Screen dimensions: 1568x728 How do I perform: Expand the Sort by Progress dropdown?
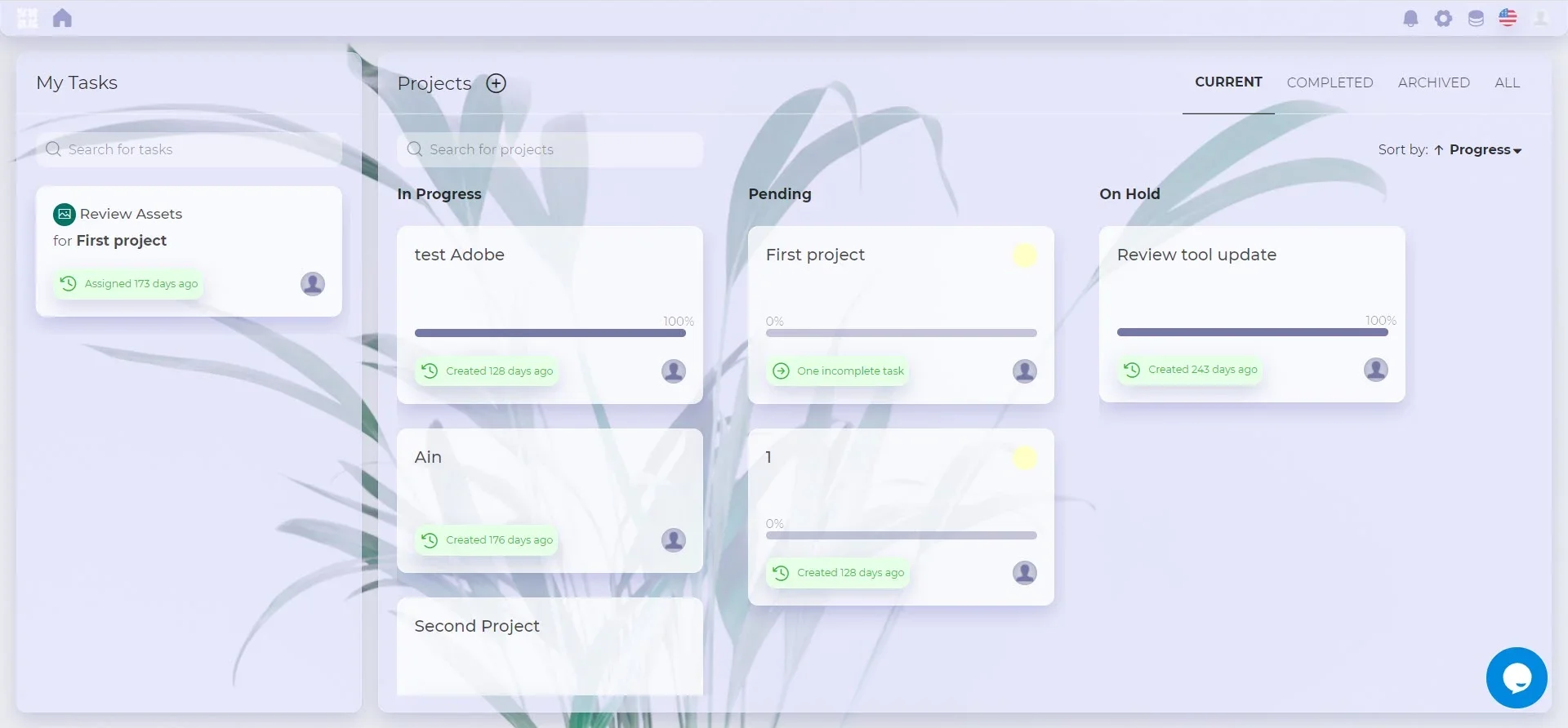tap(1486, 150)
